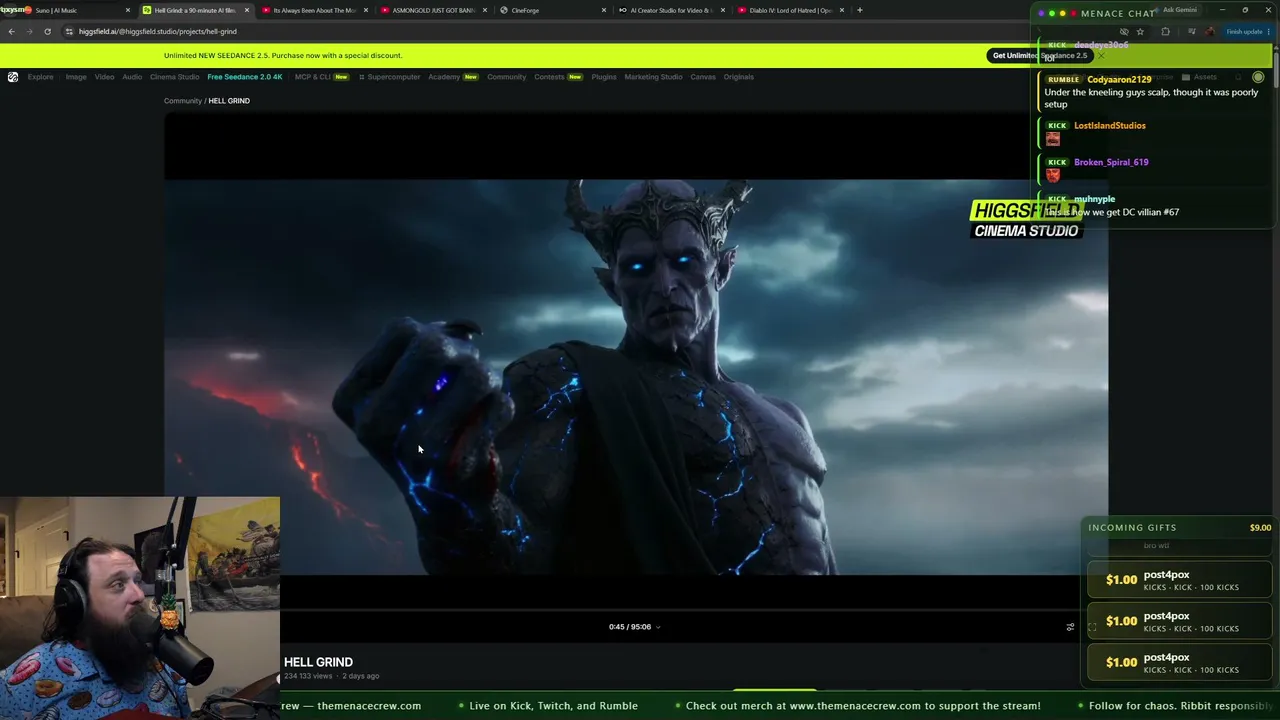This screenshot has width=1280, height=720.
Task: Switch to the CineForge tab
Action: [553, 10]
